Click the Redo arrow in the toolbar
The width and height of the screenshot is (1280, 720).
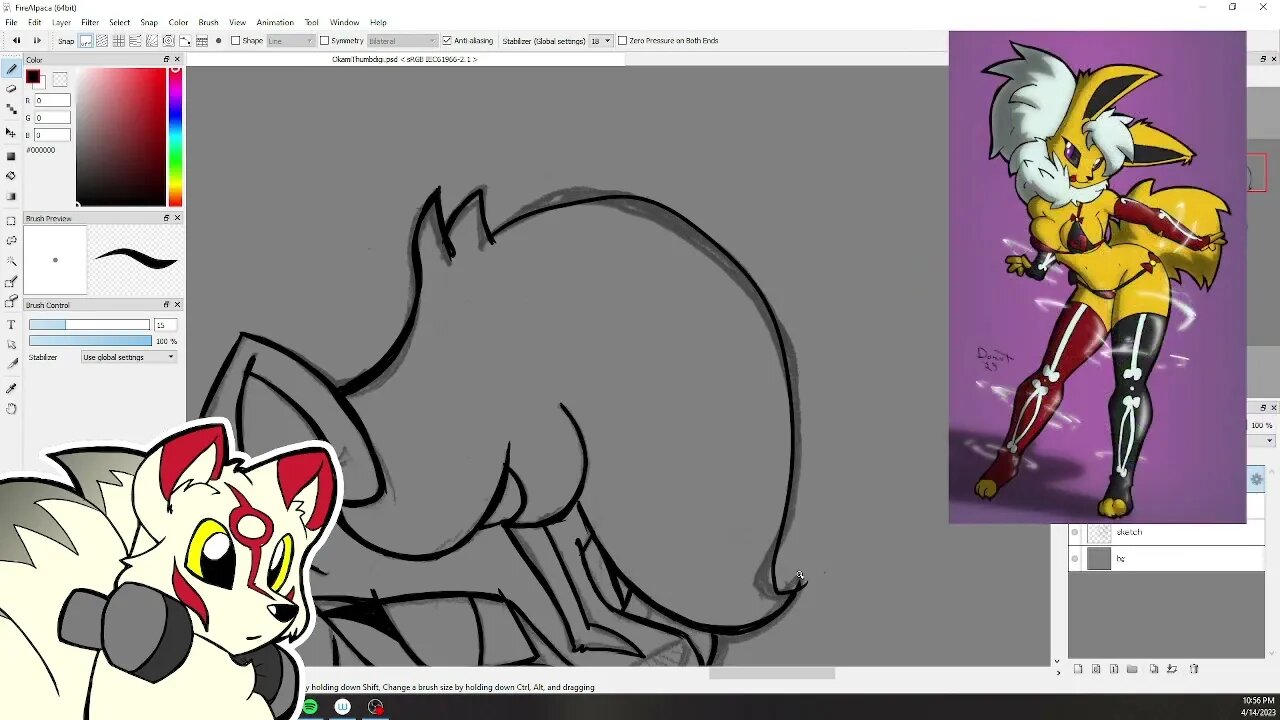(37, 41)
